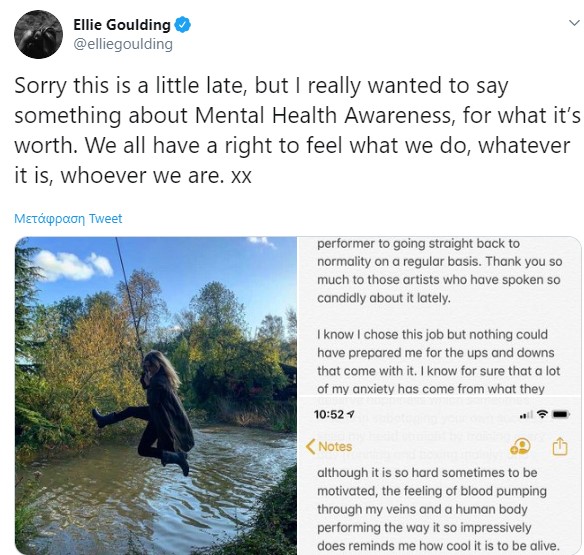
Task: Click the tweet text about Mental Health Awareness
Action: pos(297,130)
